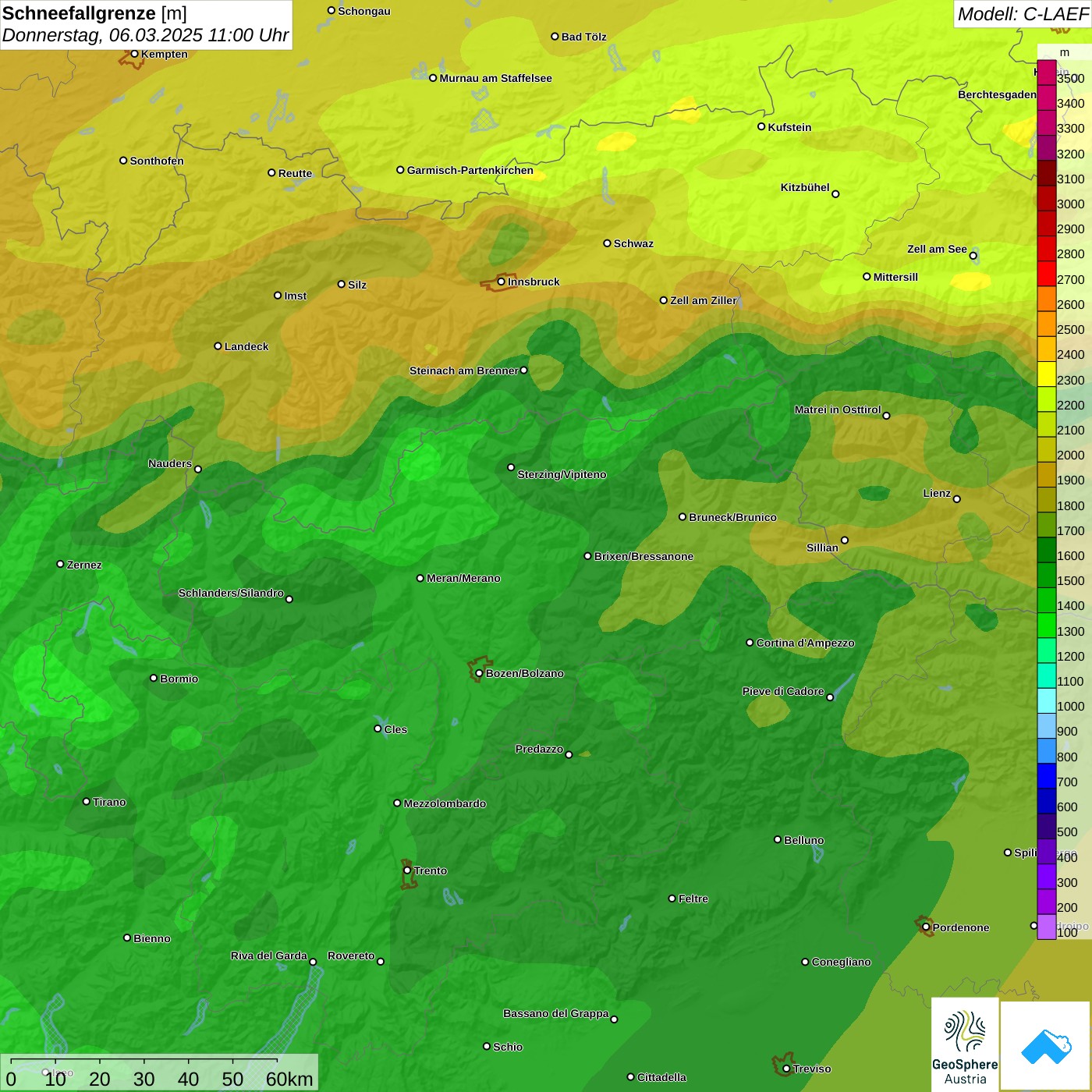Click the Belluno location dot
Image resolution: width=1092 pixels, height=1092 pixels.
778,839
